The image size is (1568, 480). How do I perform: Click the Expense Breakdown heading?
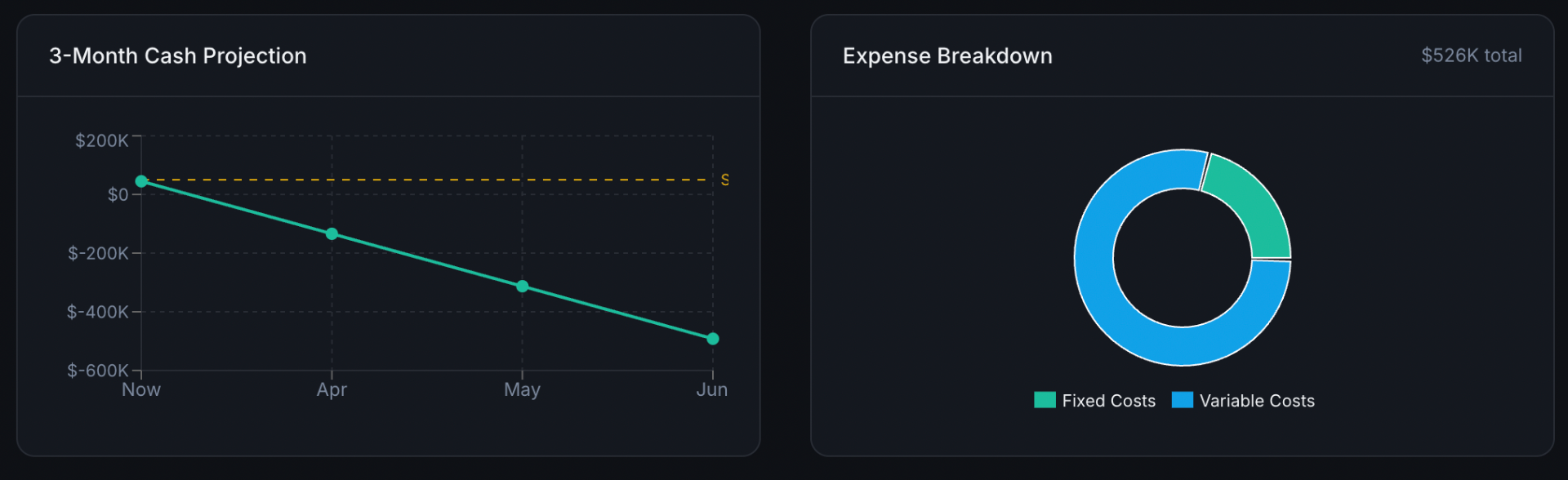[947, 56]
